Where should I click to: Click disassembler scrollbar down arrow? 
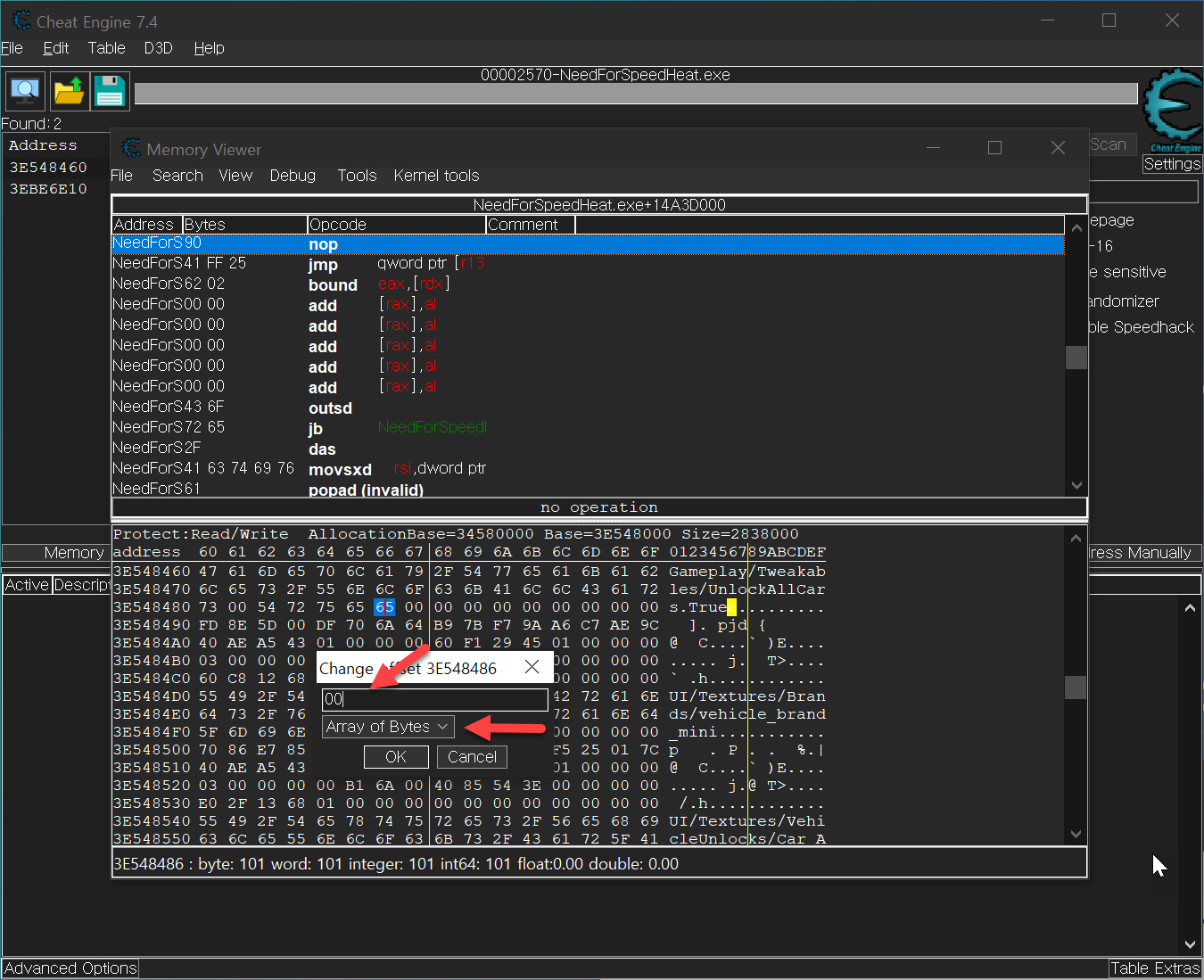click(1076, 486)
